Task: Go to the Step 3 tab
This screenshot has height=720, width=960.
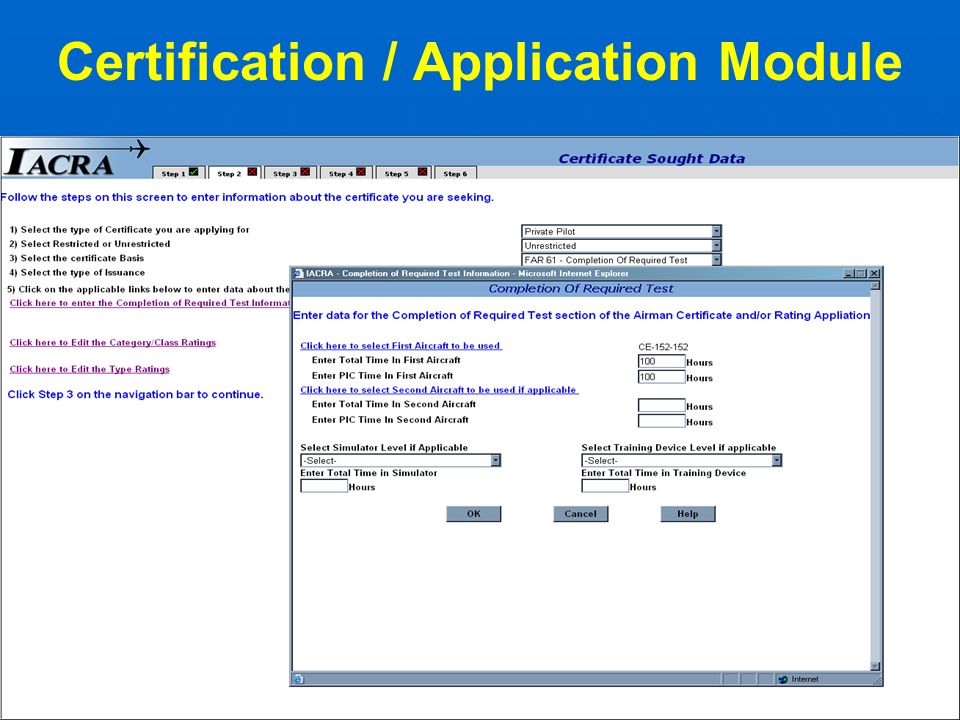Action: 291,173
